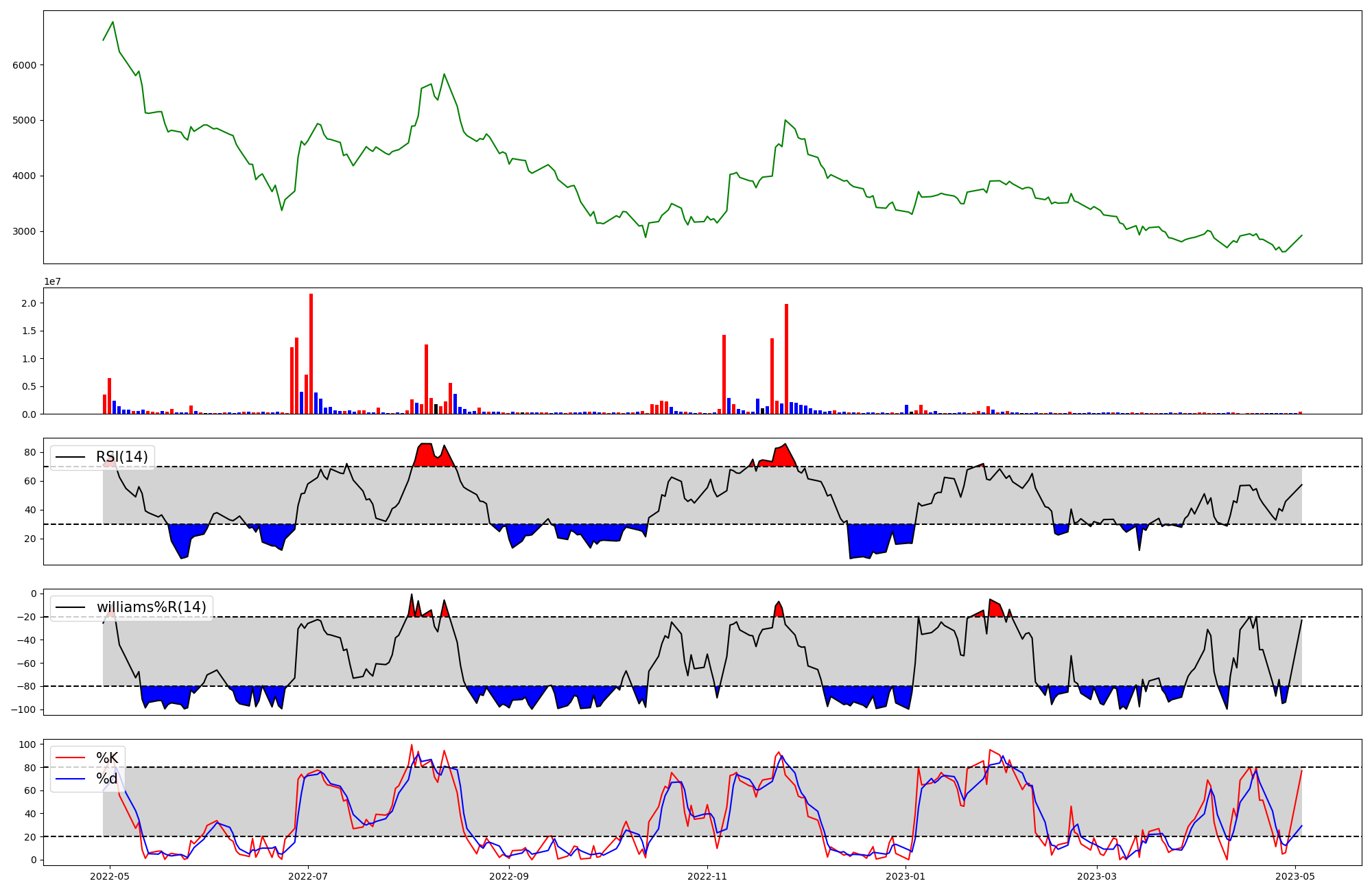The height and width of the screenshot is (892, 1372).
Task: Click the -100 tick on Williams axis
Action: click(x=25, y=709)
